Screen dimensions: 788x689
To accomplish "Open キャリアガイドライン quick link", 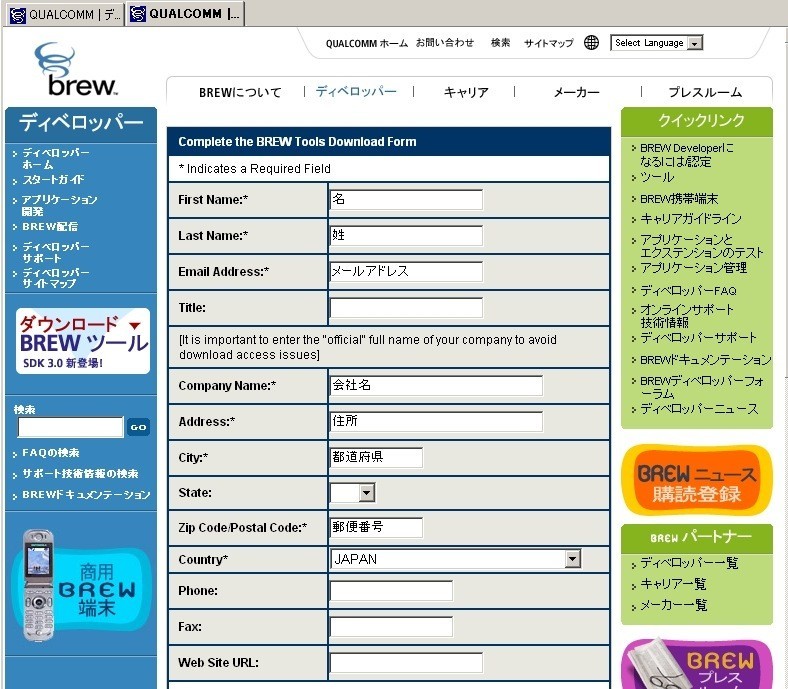I will (691, 219).
